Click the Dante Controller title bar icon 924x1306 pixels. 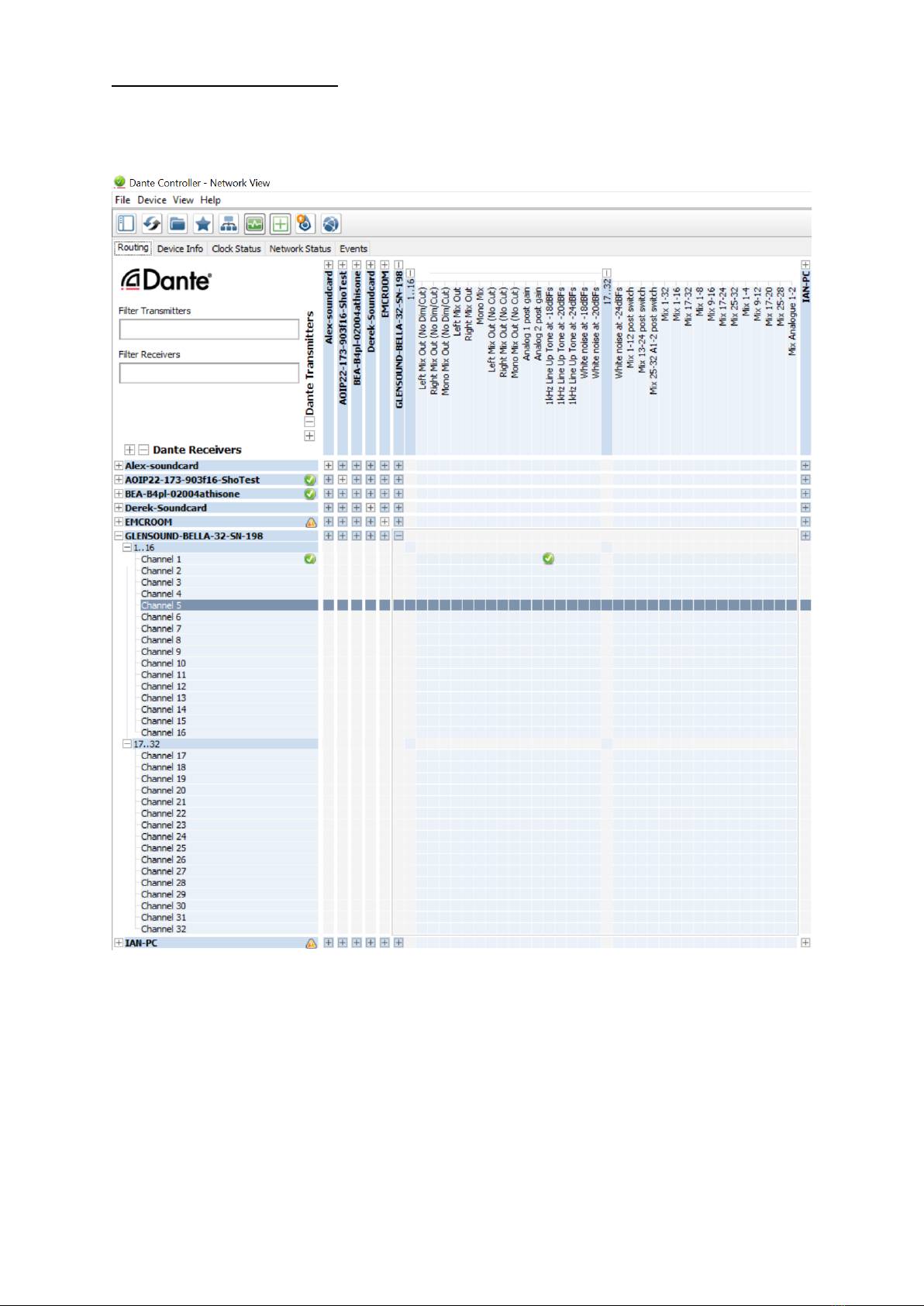click(x=119, y=182)
